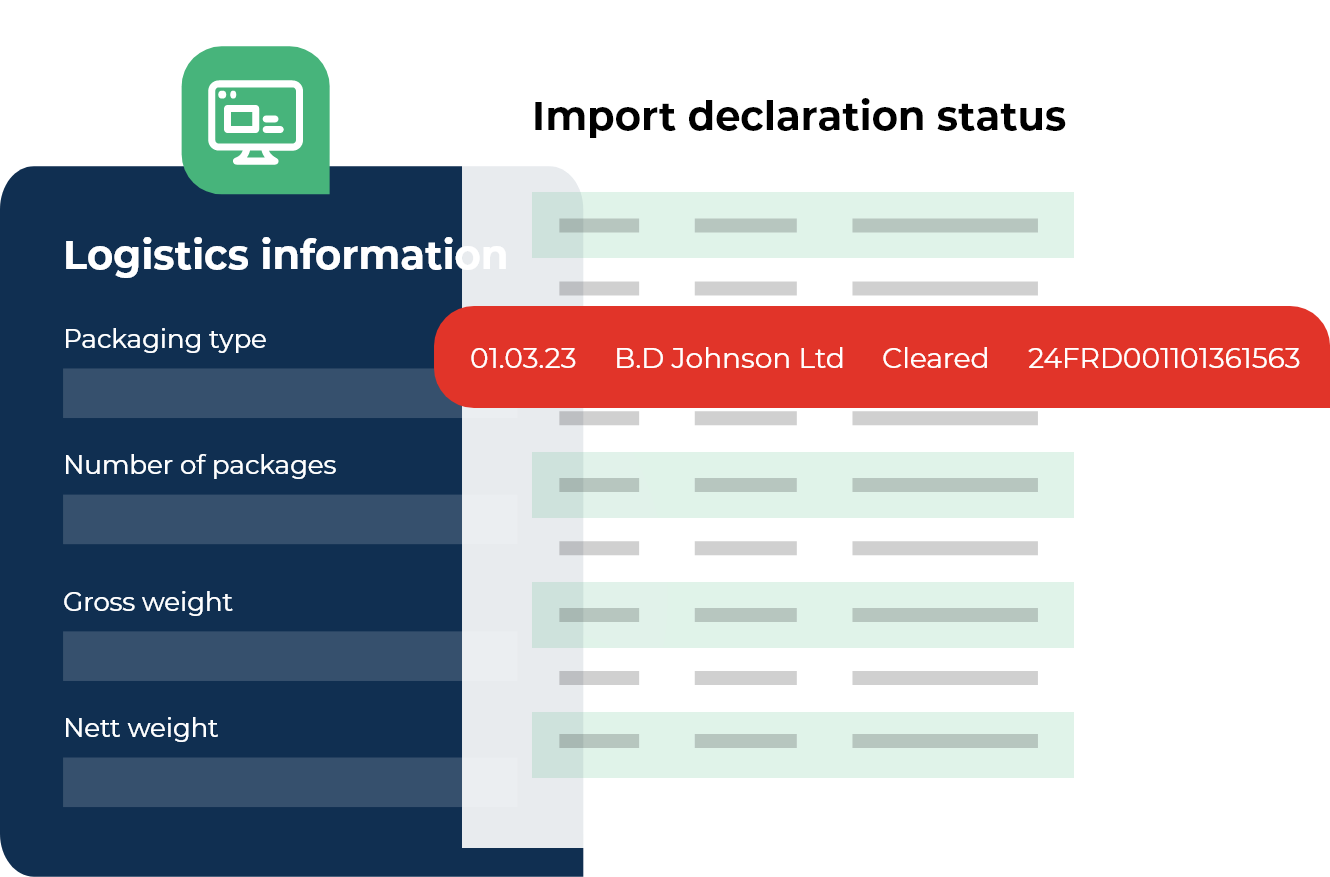The height and width of the screenshot is (877, 1330).
Task: Click B.D Johnson Ltd in highlighted row
Action: (x=729, y=358)
